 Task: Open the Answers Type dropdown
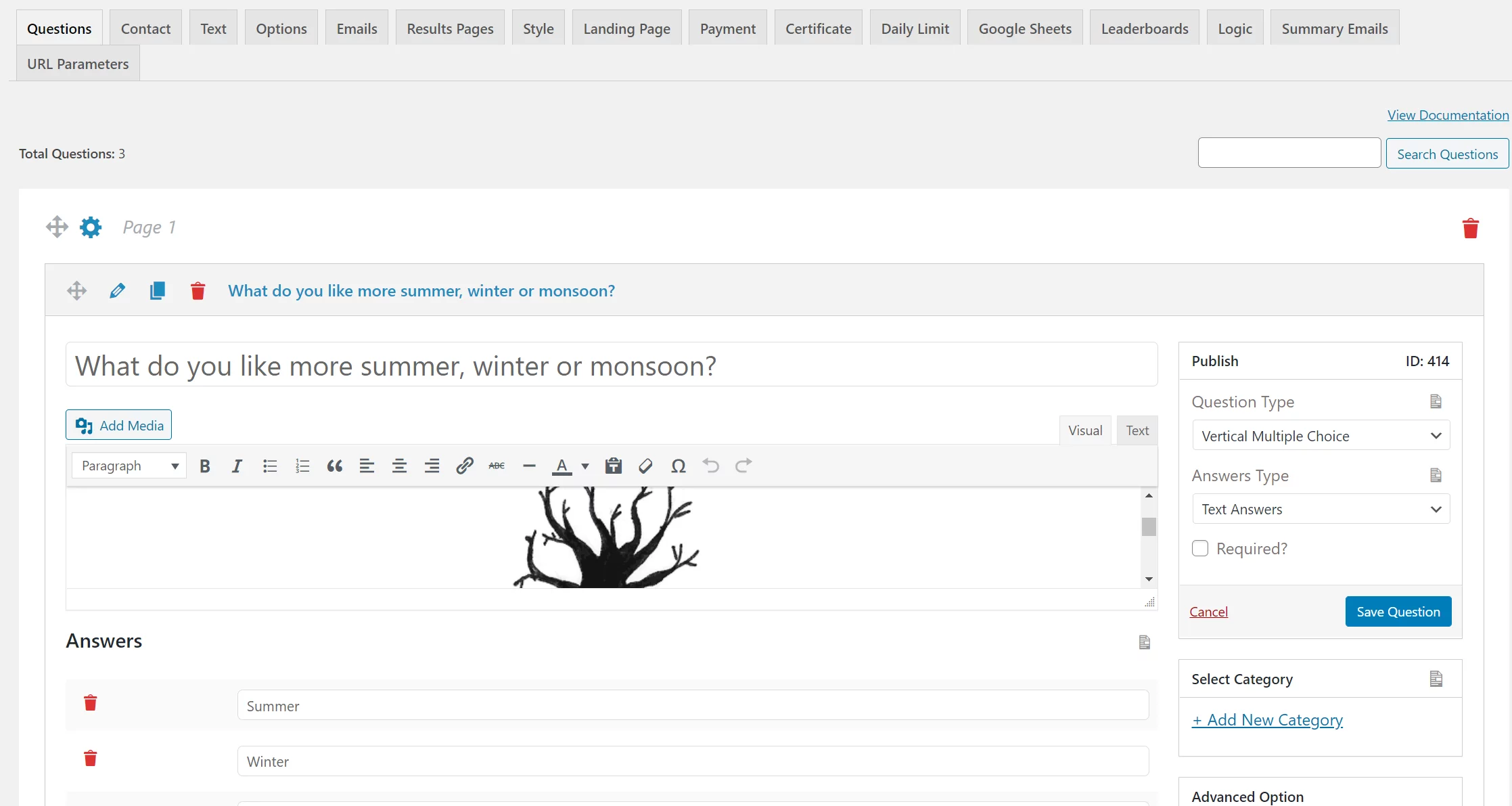(1321, 509)
